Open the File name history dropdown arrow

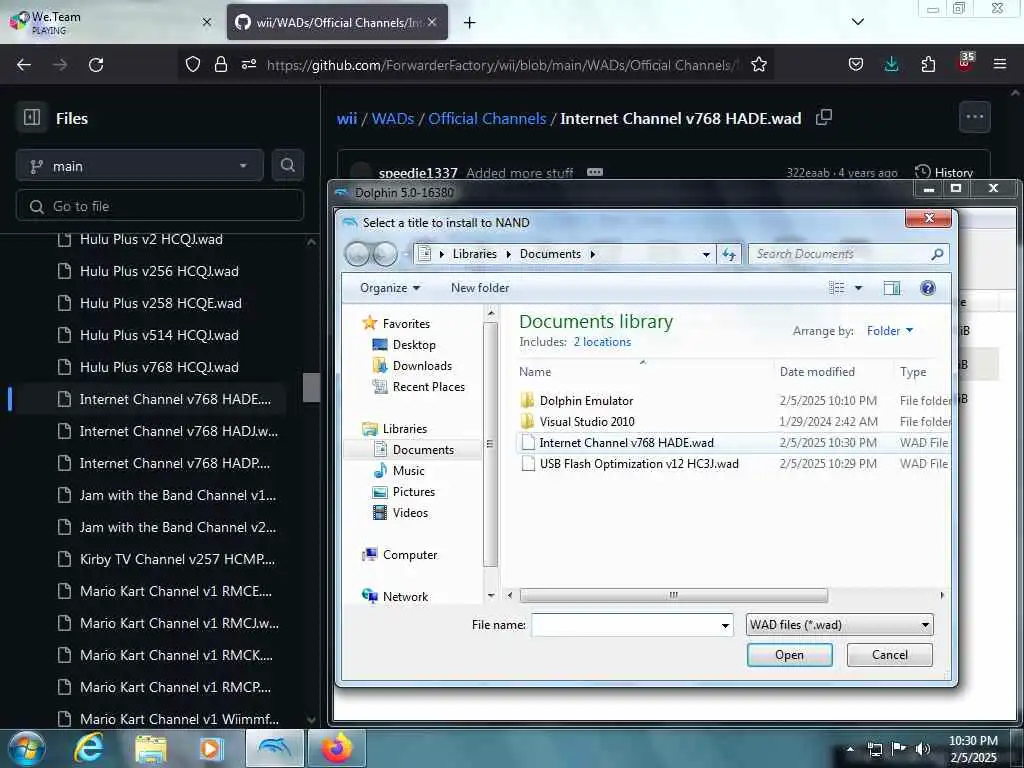click(x=725, y=626)
